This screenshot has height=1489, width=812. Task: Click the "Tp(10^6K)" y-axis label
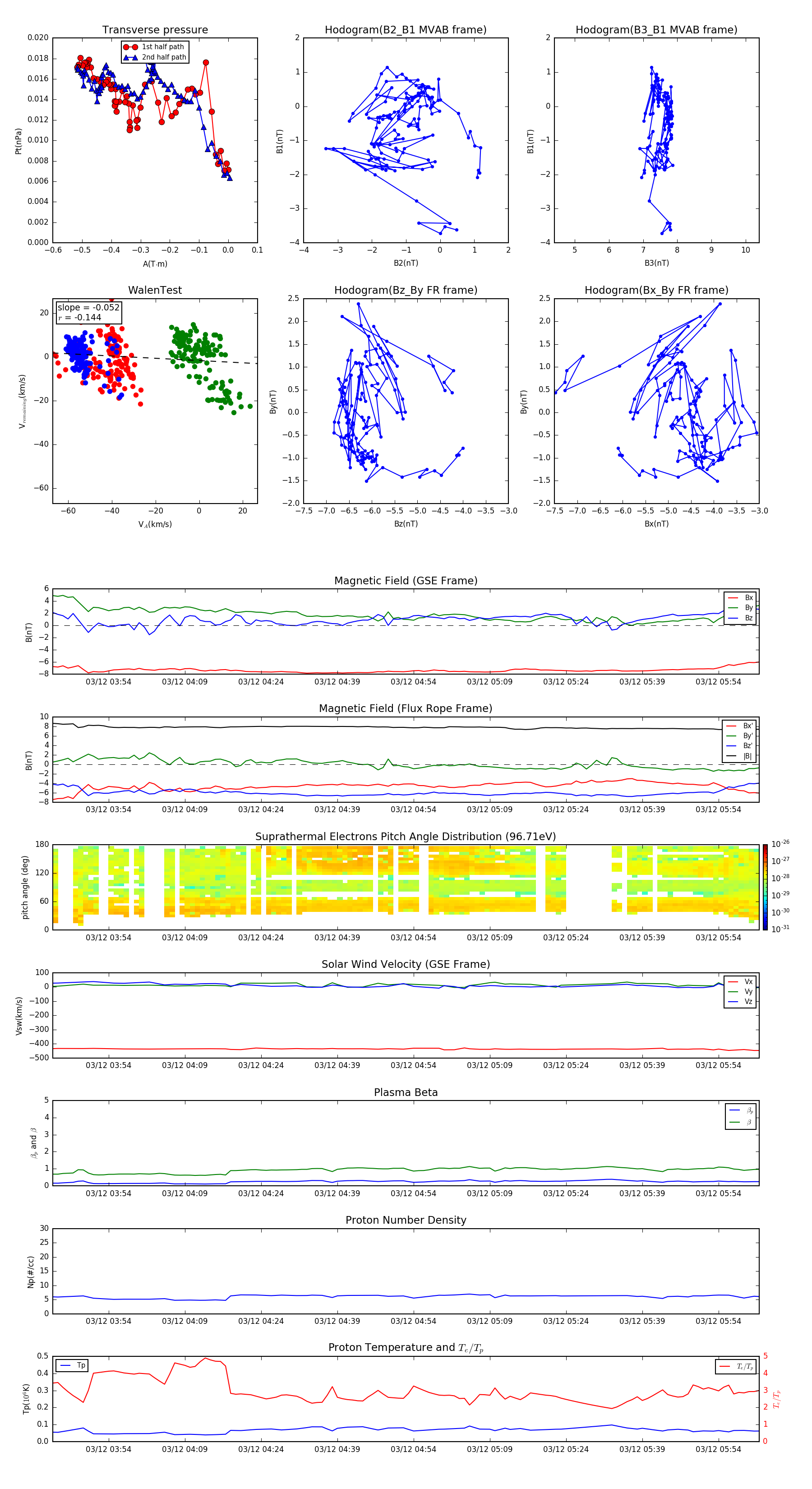pyautogui.click(x=26, y=1399)
